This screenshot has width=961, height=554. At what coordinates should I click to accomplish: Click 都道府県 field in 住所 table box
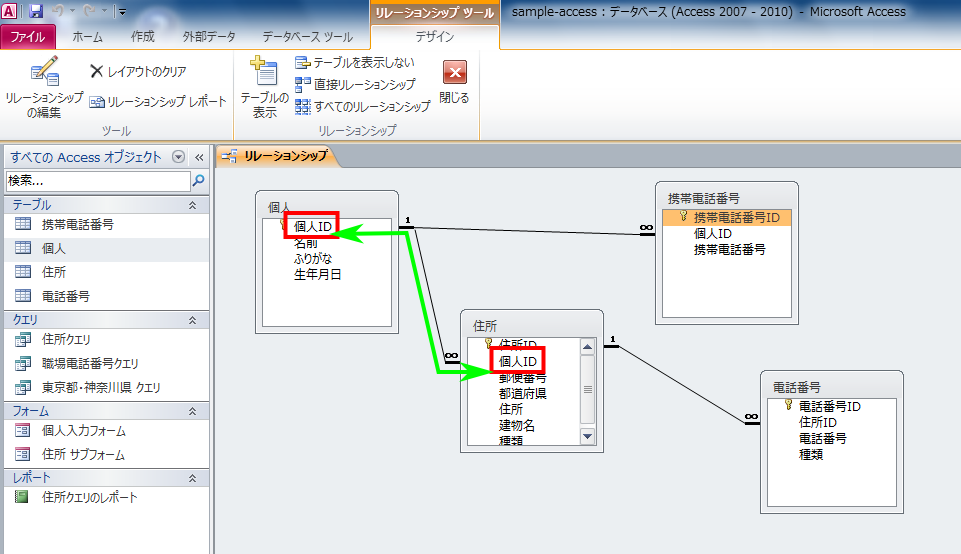(522, 393)
